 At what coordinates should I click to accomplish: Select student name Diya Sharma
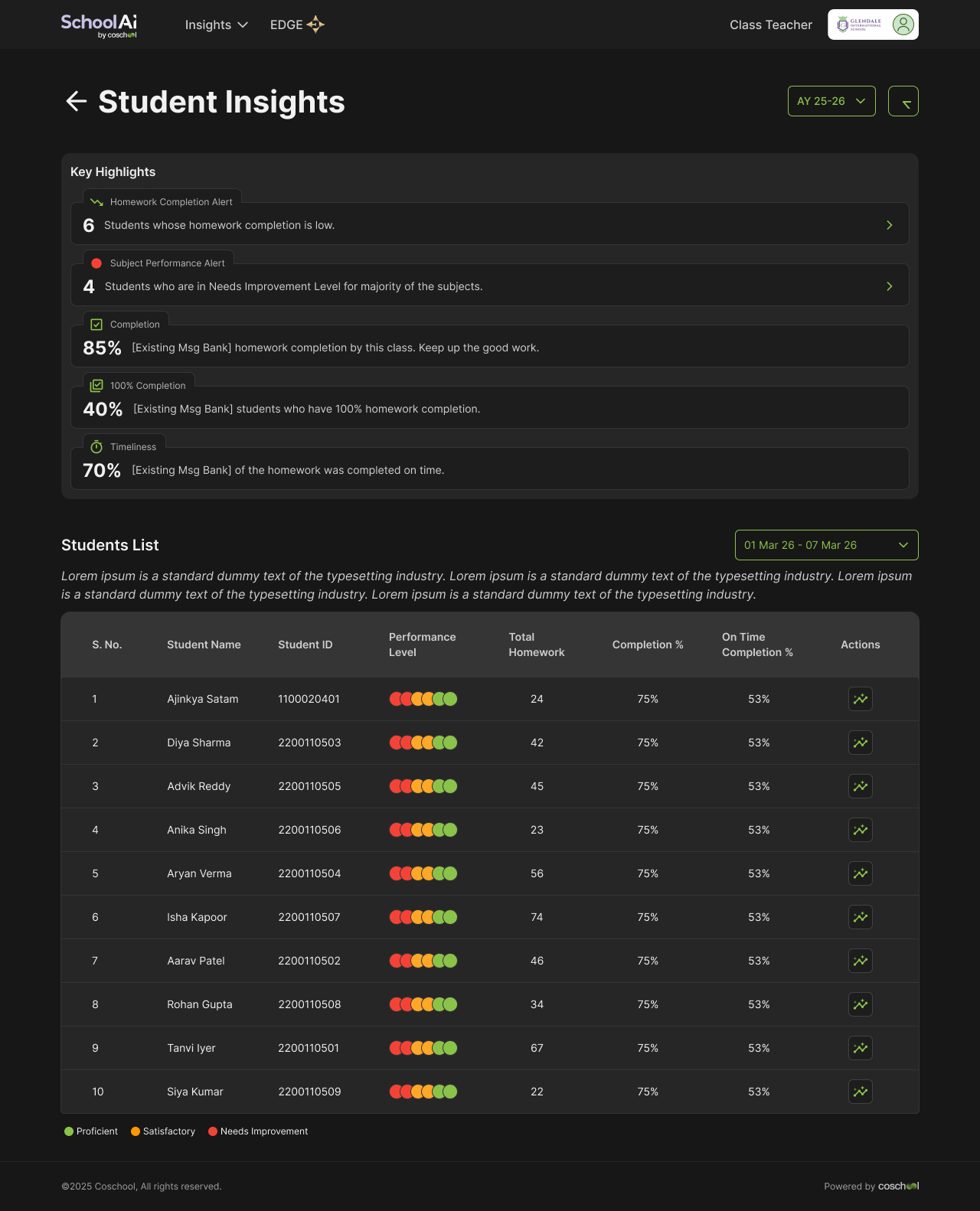coord(199,743)
